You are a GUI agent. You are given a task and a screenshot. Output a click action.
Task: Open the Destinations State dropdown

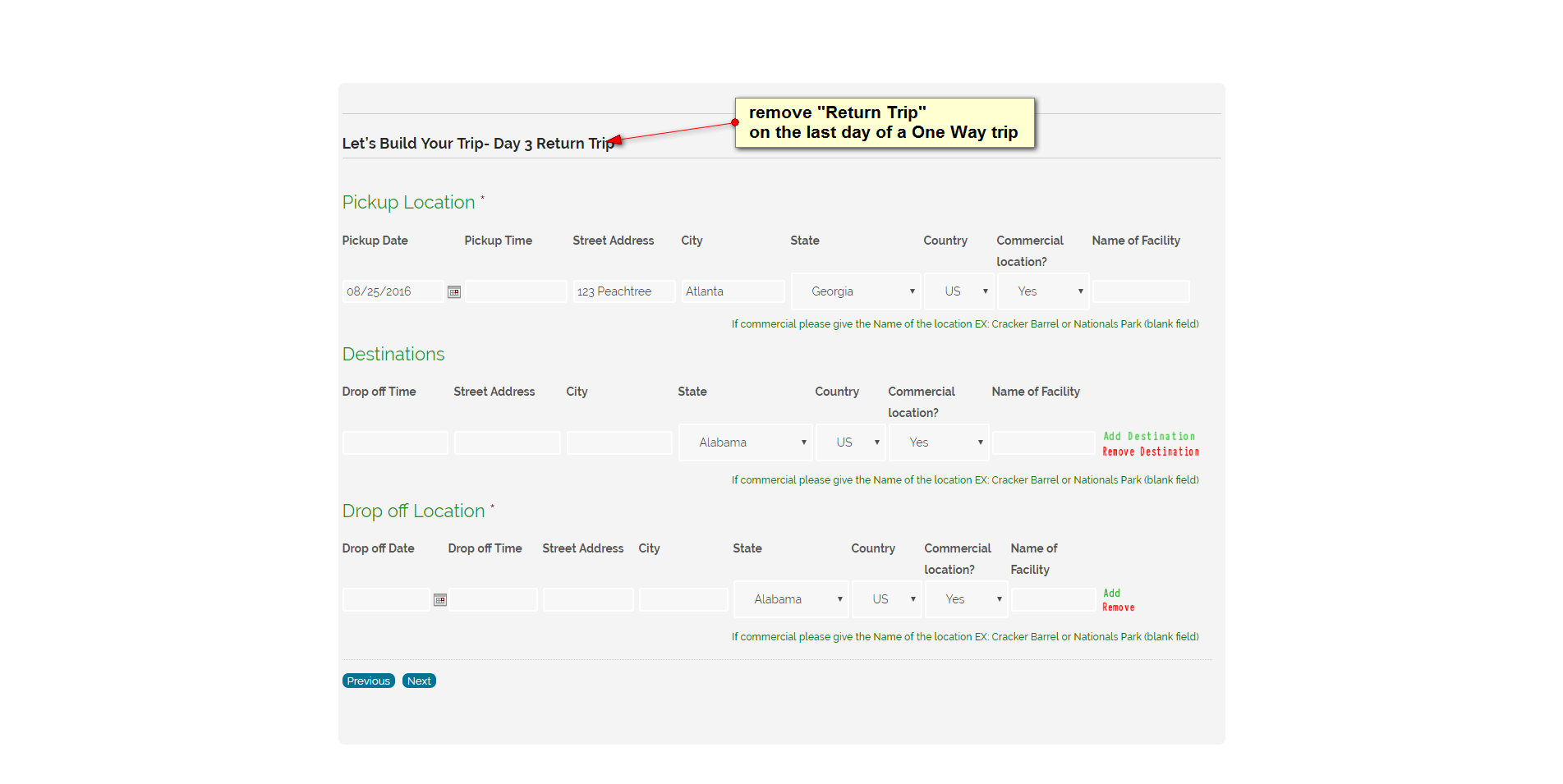[746, 442]
